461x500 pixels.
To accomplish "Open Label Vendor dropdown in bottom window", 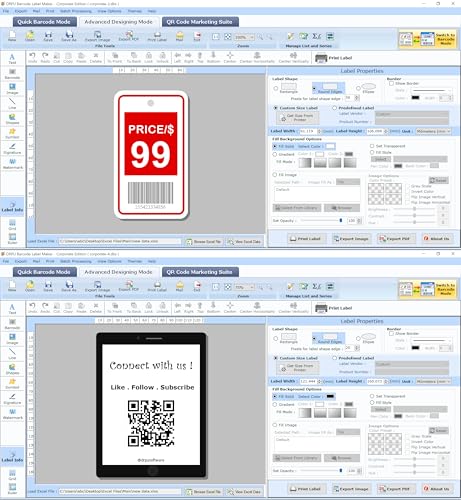I will pos(412,364).
